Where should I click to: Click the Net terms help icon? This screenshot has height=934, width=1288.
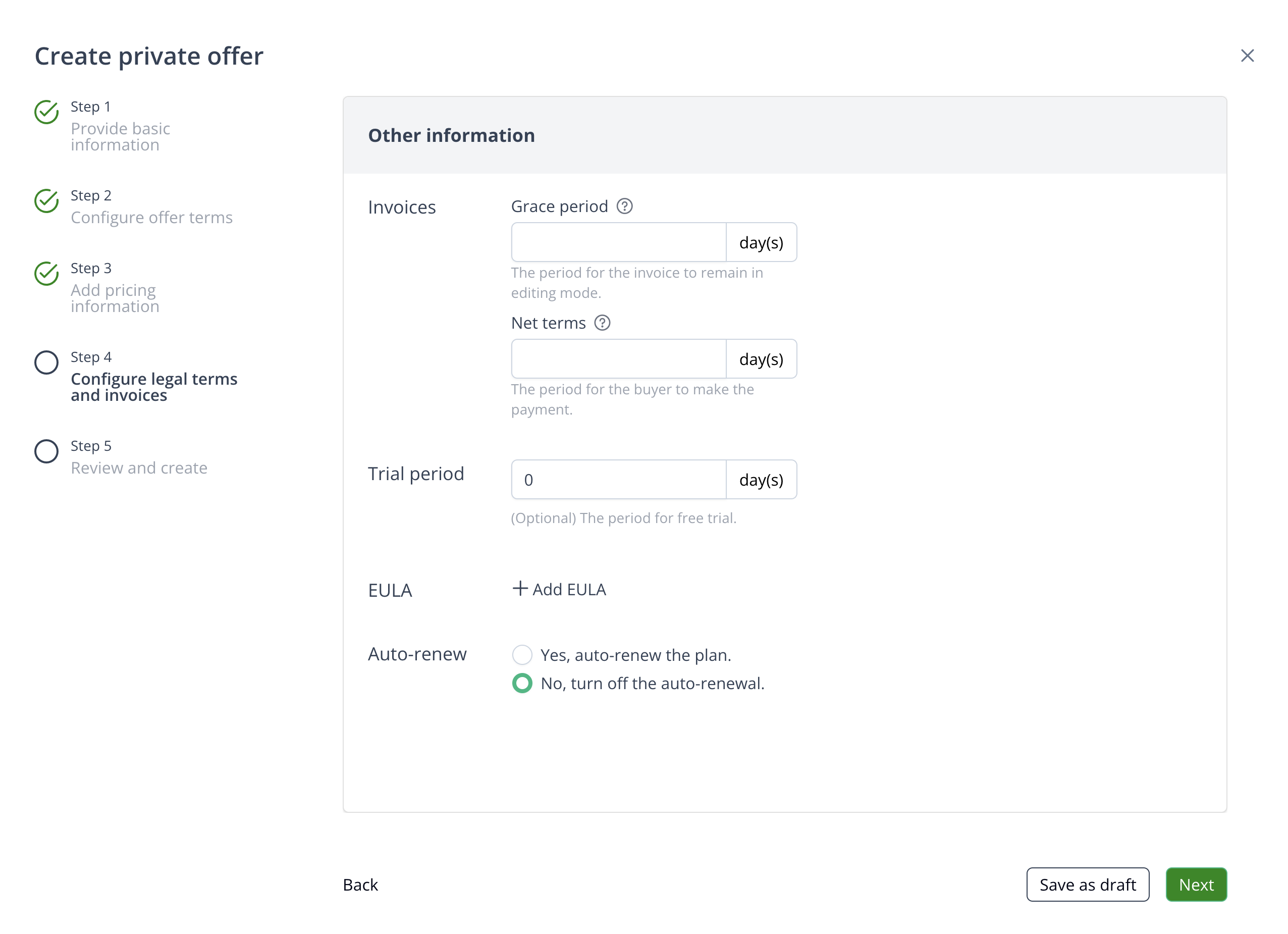[602, 323]
